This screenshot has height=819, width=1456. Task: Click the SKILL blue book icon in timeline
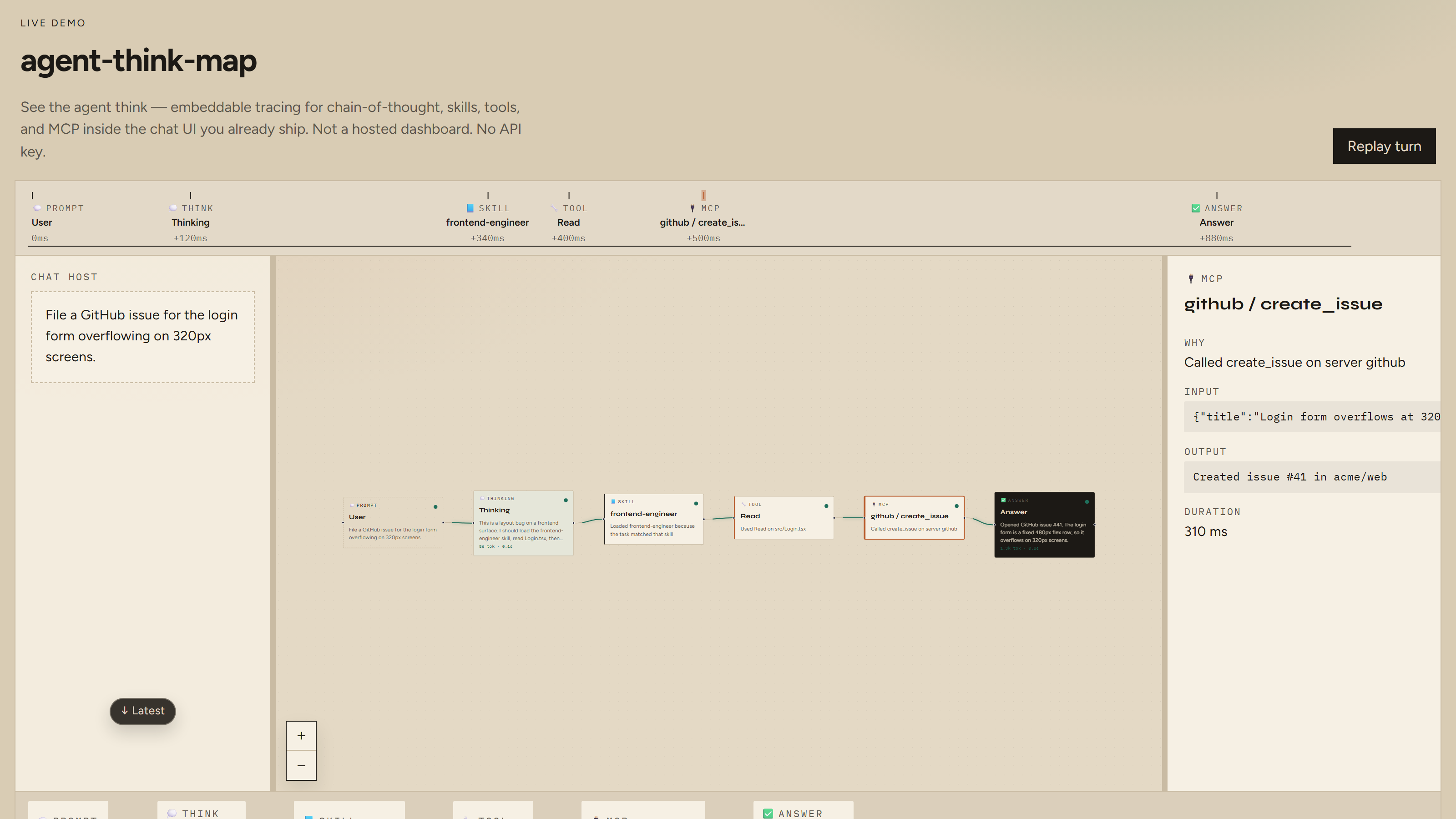click(470, 208)
